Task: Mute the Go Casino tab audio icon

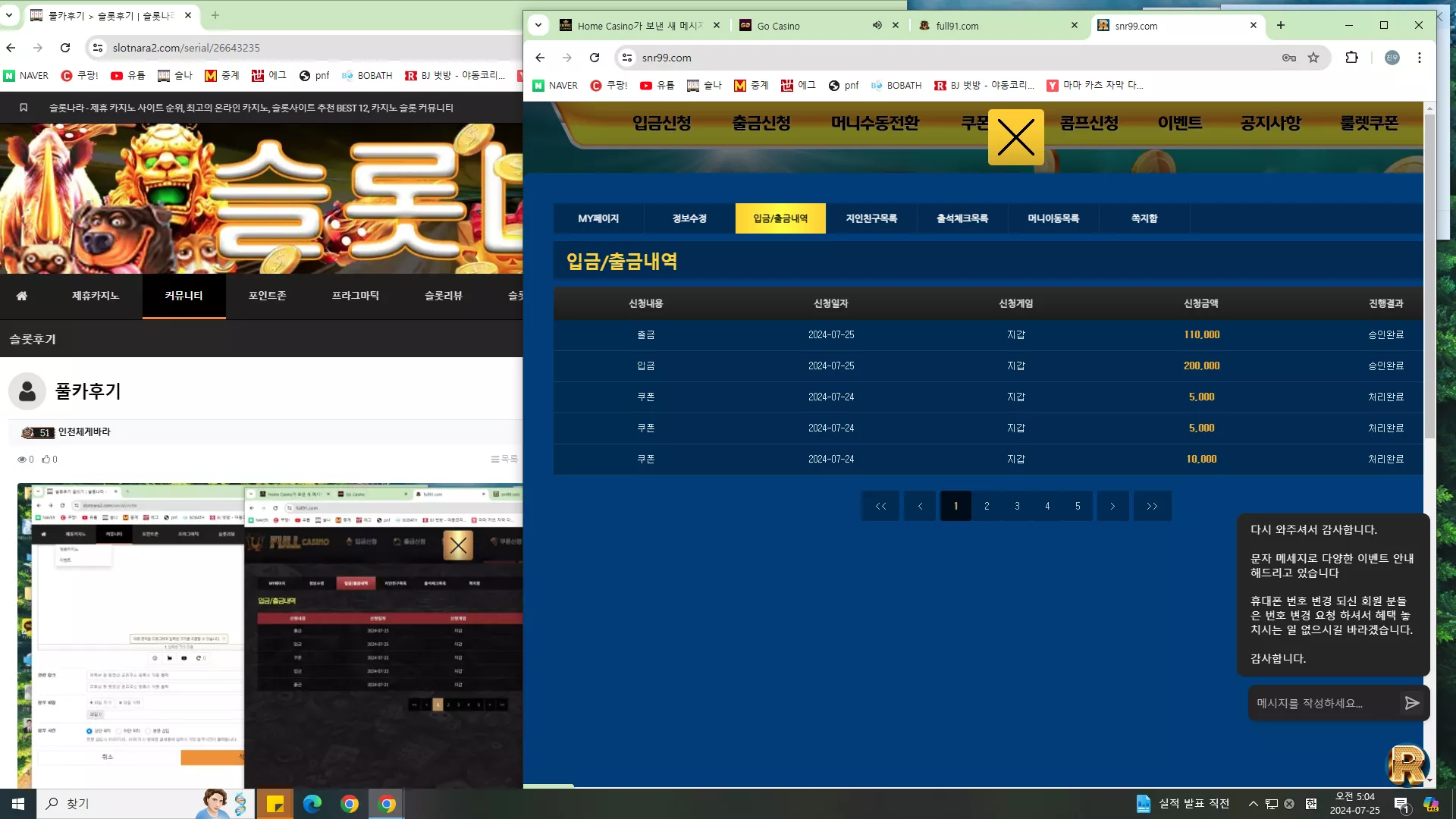Action: pos(877,25)
